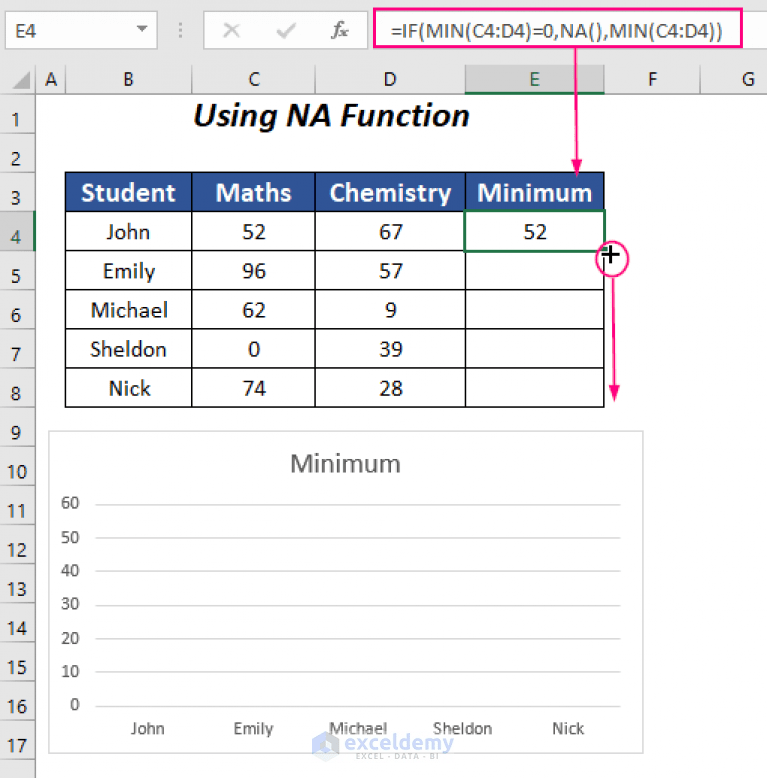
Task: Click the chart axis value 60
Action: tap(70, 503)
